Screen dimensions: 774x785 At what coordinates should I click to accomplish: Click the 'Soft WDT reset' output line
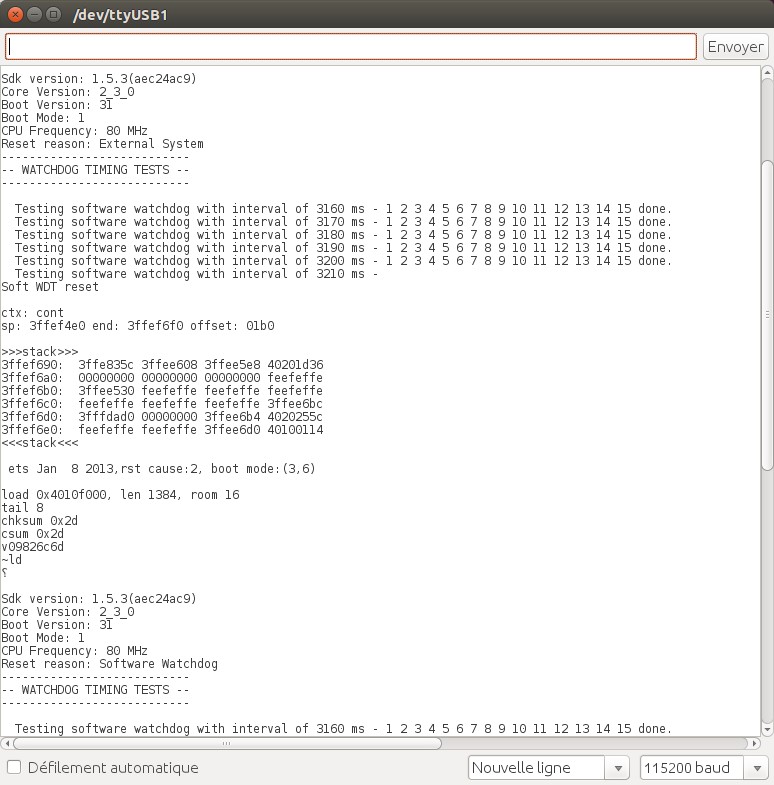click(x=50, y=287)
